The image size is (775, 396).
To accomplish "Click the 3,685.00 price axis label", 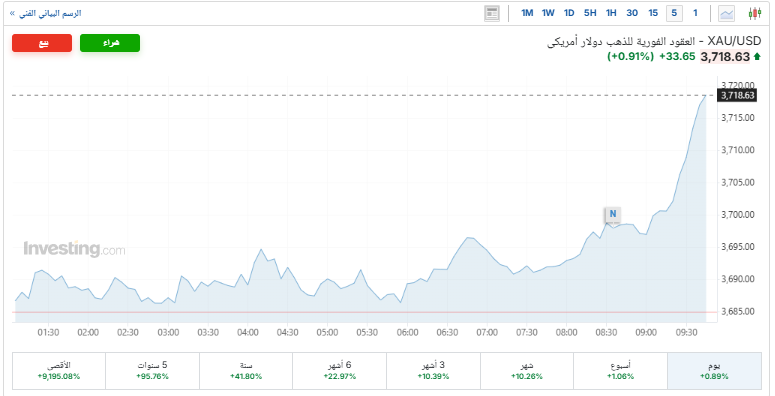I will point(738,311).
